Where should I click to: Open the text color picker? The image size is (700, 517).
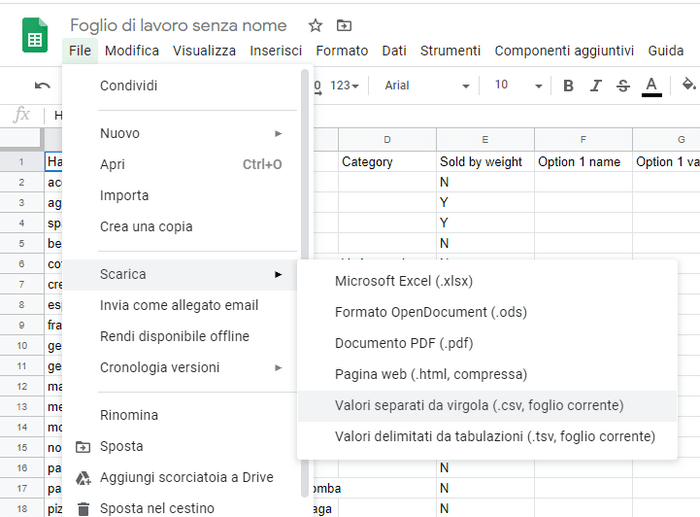coord(652,86)
